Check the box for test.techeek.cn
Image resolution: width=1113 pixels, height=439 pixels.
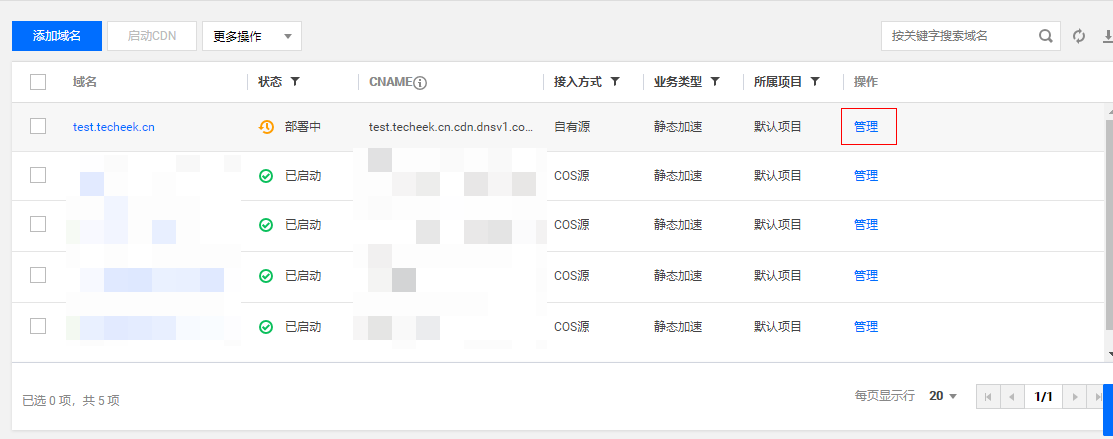pos(38,126)
